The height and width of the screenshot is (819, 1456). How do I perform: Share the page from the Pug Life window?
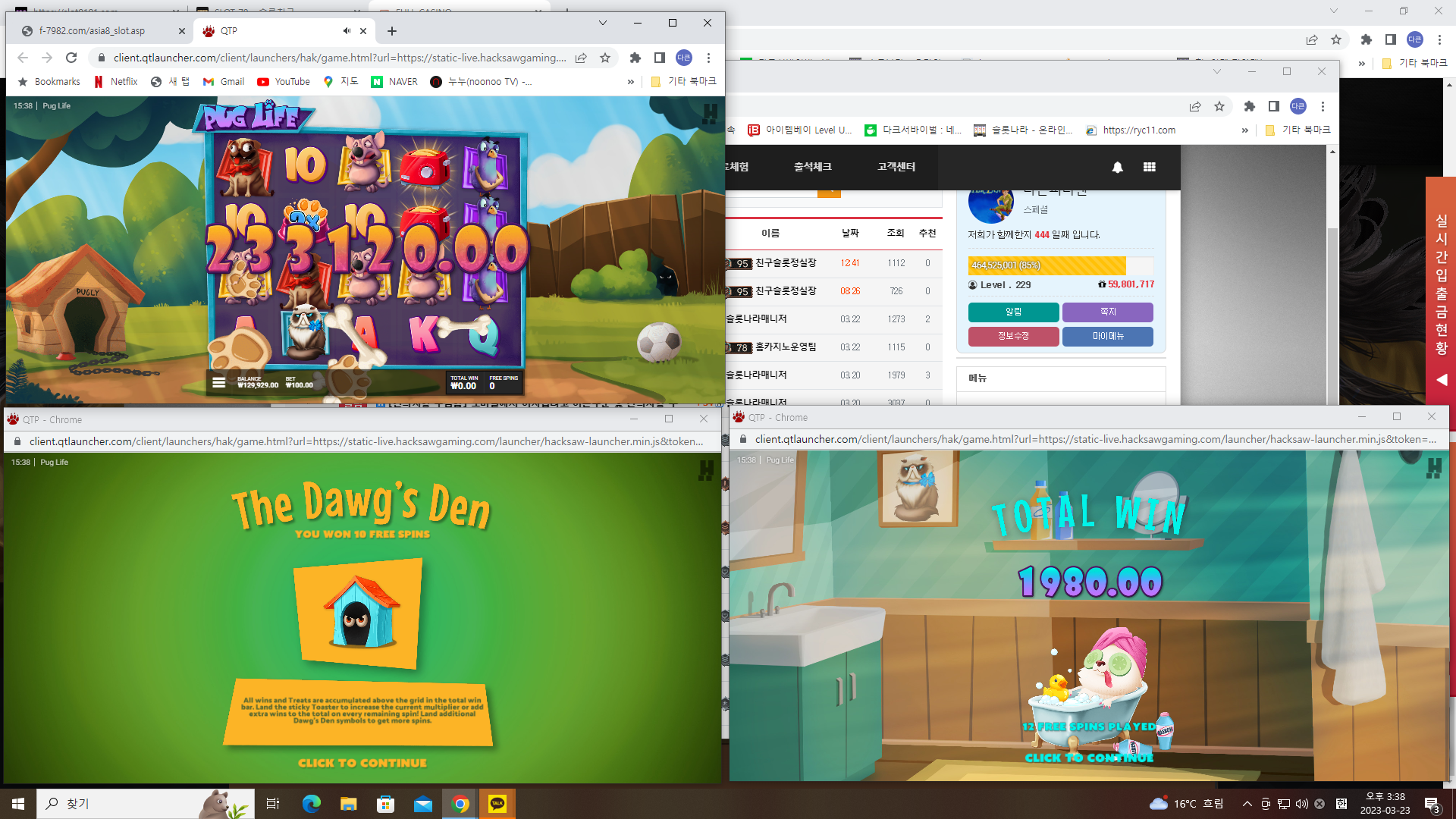point(581,58)
